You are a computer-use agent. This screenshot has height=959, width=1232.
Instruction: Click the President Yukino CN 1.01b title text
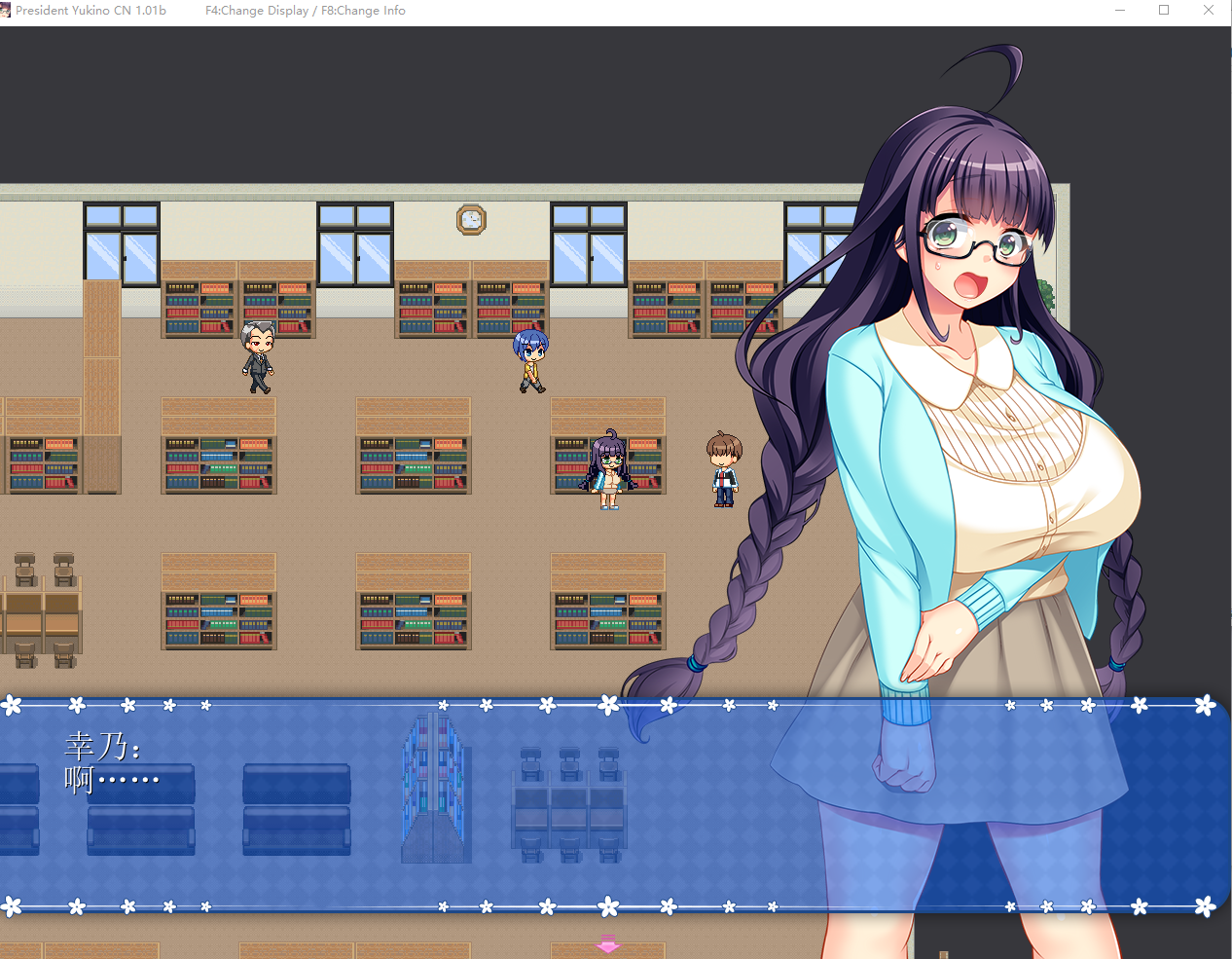[92, 10]
